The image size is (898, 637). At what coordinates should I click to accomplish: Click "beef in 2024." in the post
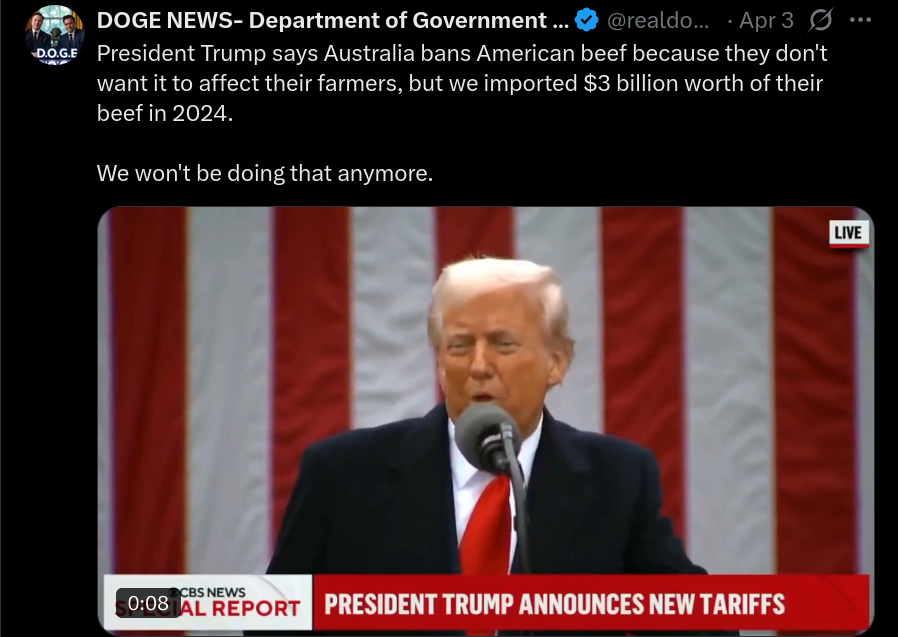point(165,113)
